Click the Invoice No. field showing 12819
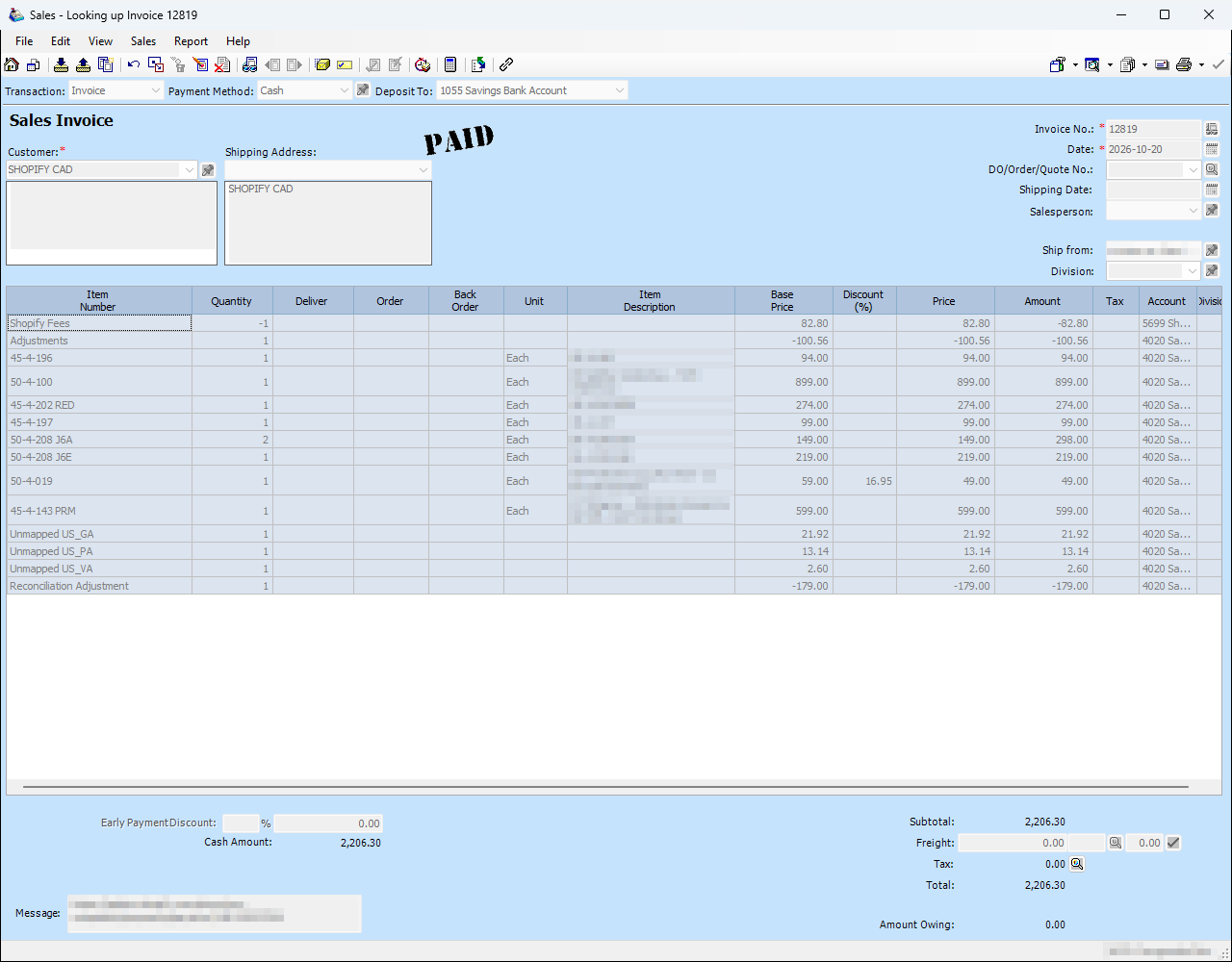Viewport: 1232px width, 962px height. pyautogui.click(x=1154, y=129)
